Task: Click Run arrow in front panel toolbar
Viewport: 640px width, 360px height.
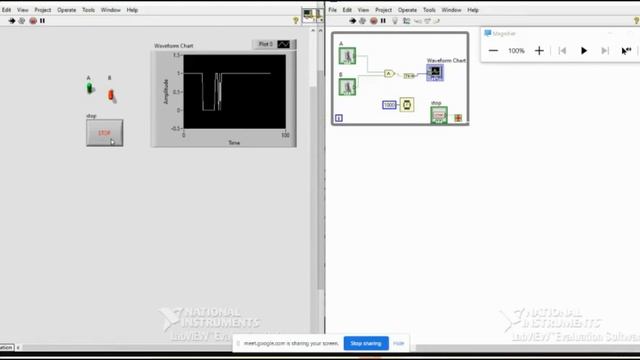Action: click(12, 21)
